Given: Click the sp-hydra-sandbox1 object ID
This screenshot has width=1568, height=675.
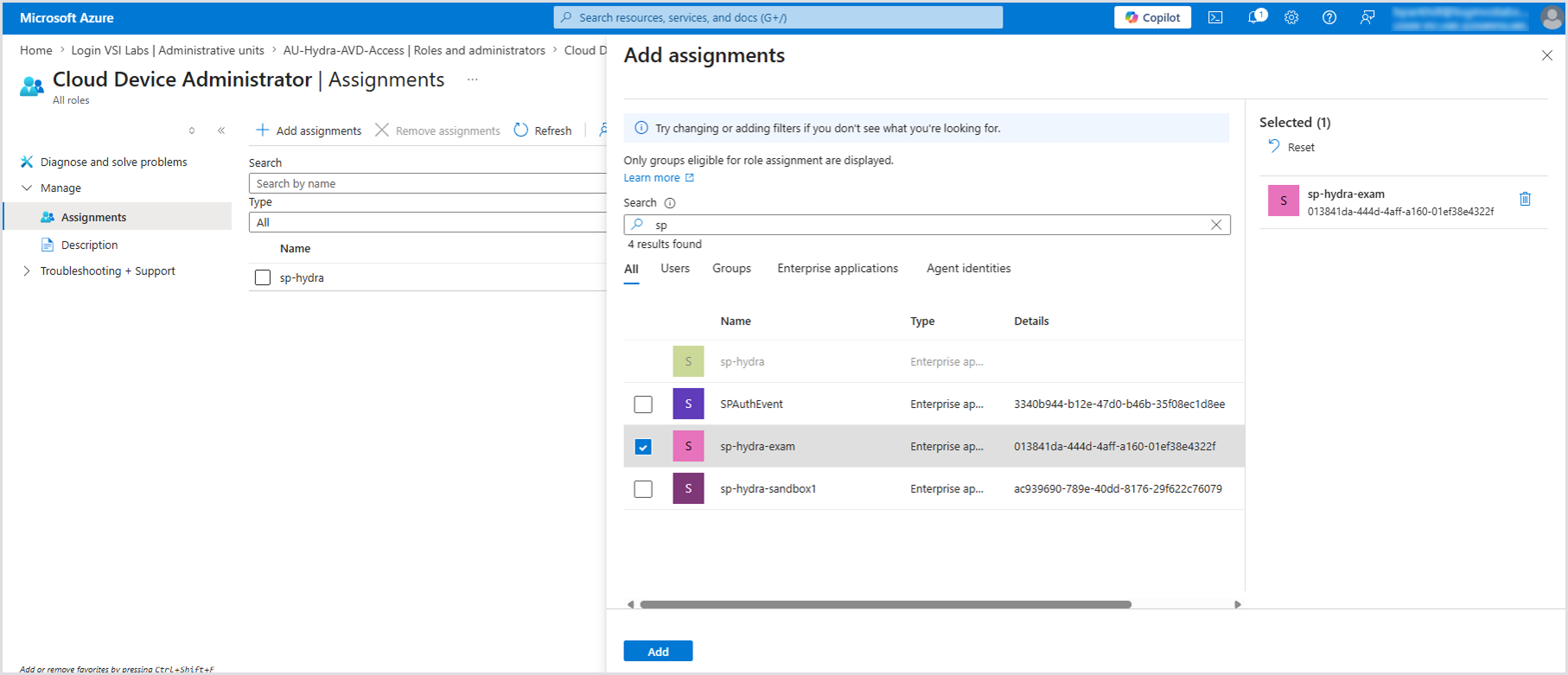Looking at the screenshot, I should 1118,488.
